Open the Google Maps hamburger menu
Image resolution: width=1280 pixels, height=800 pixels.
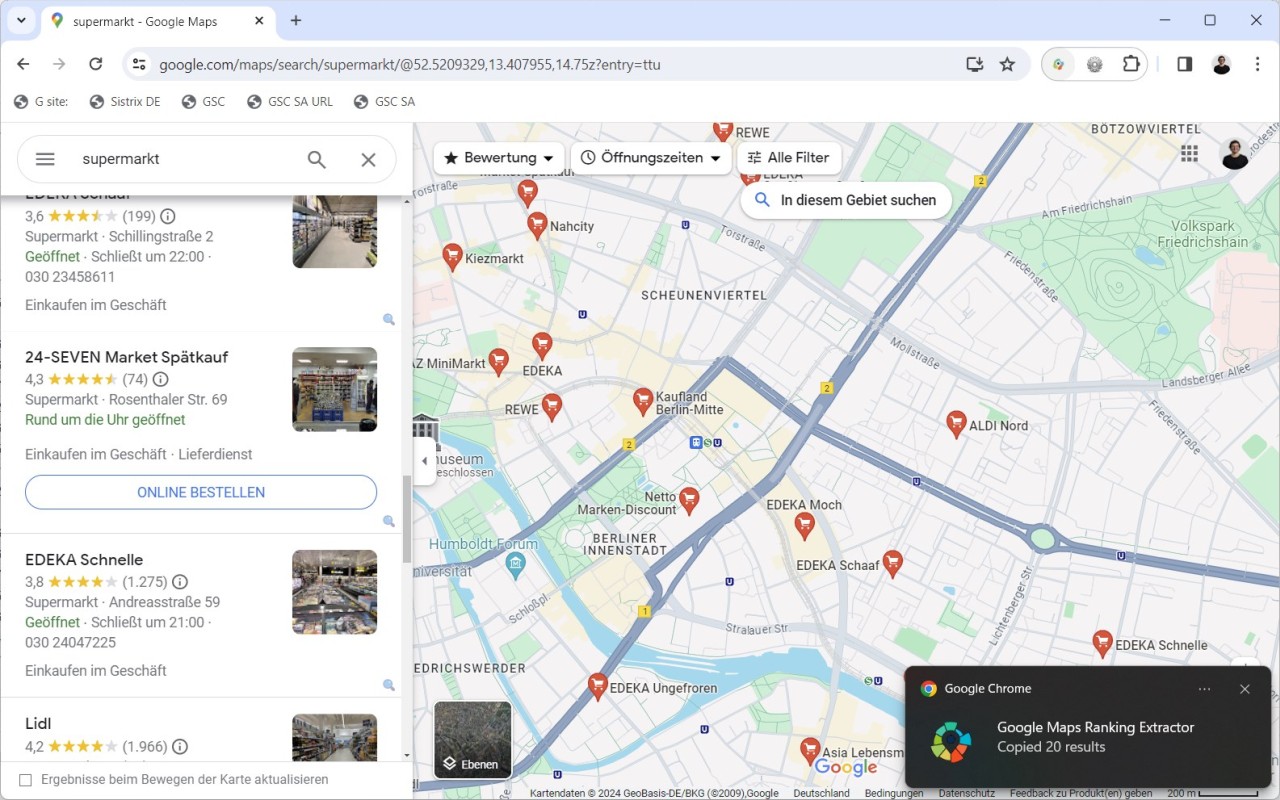click(x=45, y=159)
